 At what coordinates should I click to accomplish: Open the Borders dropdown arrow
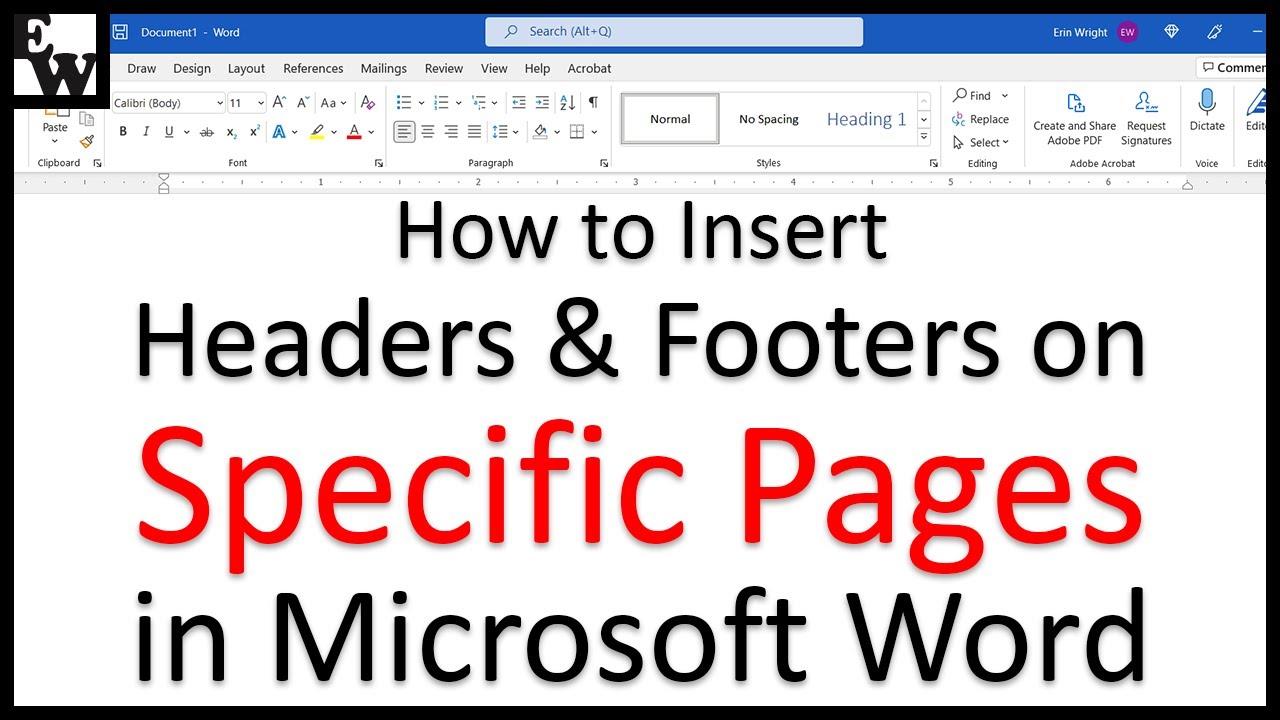[594, 132]
